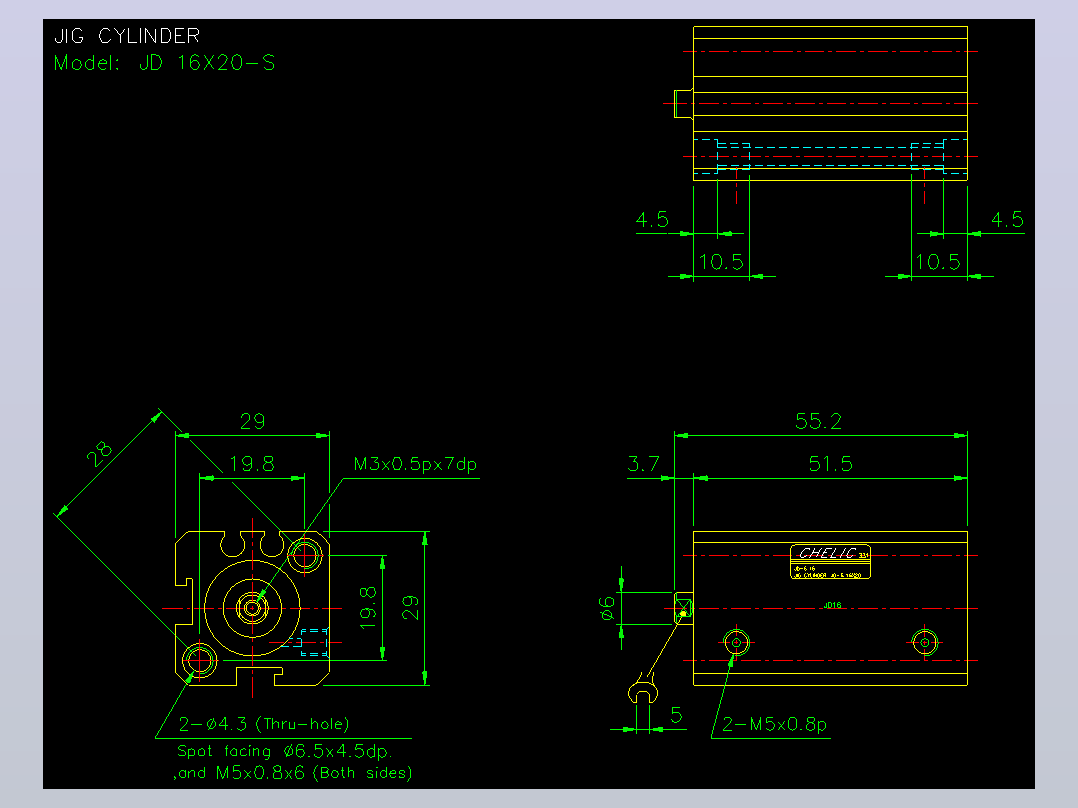Image resolution: width=1078 pixels, height=808 pixels.
Task: Click the '3.7' dimension text
Action: click(x=644, y=463)
